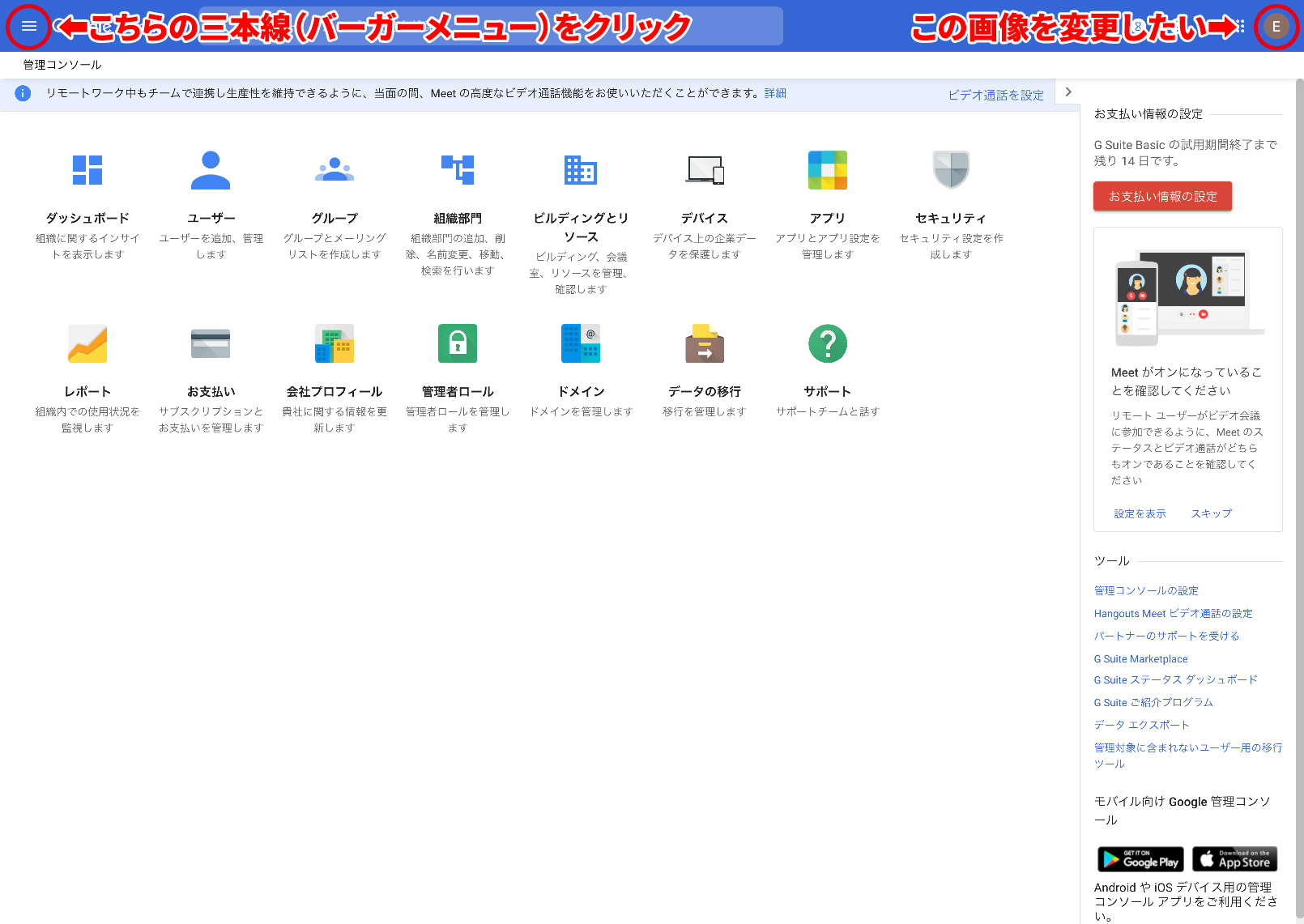The height and width of the screenshot is (924, 1304).
Task: Open G Suite ステータス ダッシュボード link
Action: point(1175,679)
